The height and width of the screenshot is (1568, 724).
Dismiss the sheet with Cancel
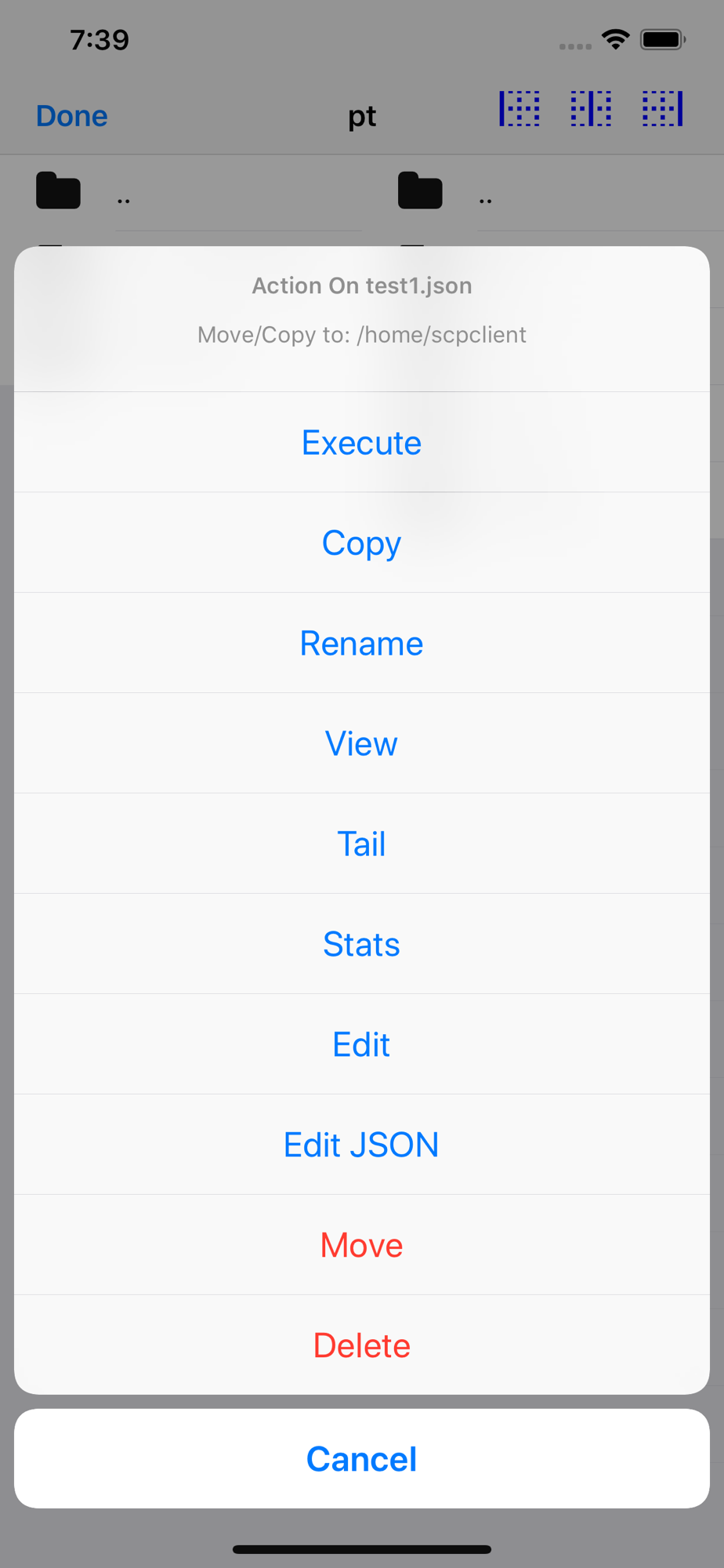point(362,1458)
